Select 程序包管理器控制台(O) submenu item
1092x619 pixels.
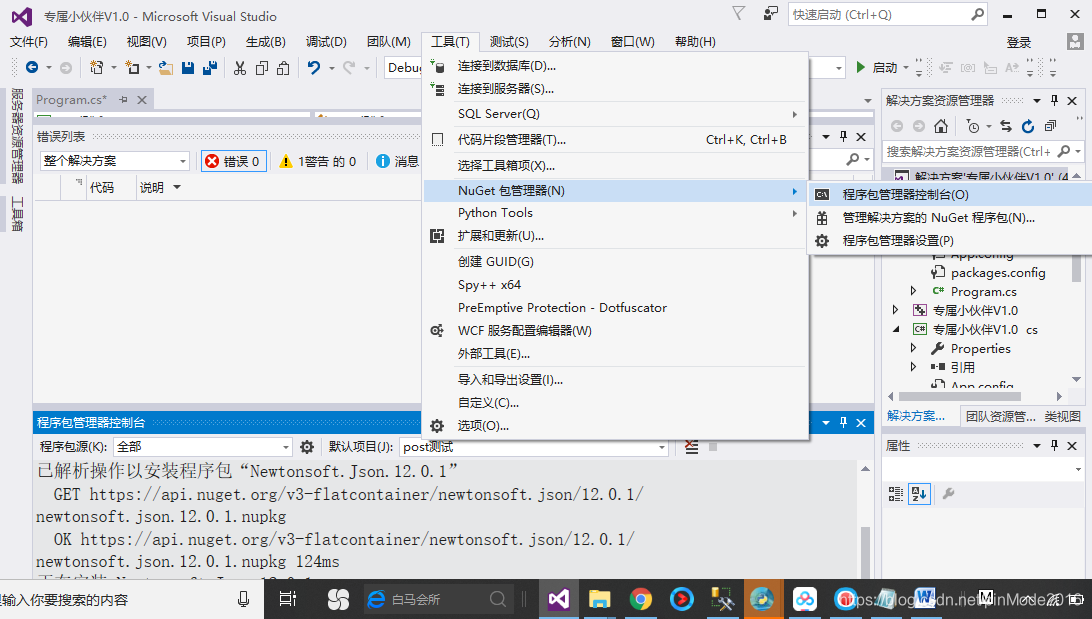tap(950, 194)
